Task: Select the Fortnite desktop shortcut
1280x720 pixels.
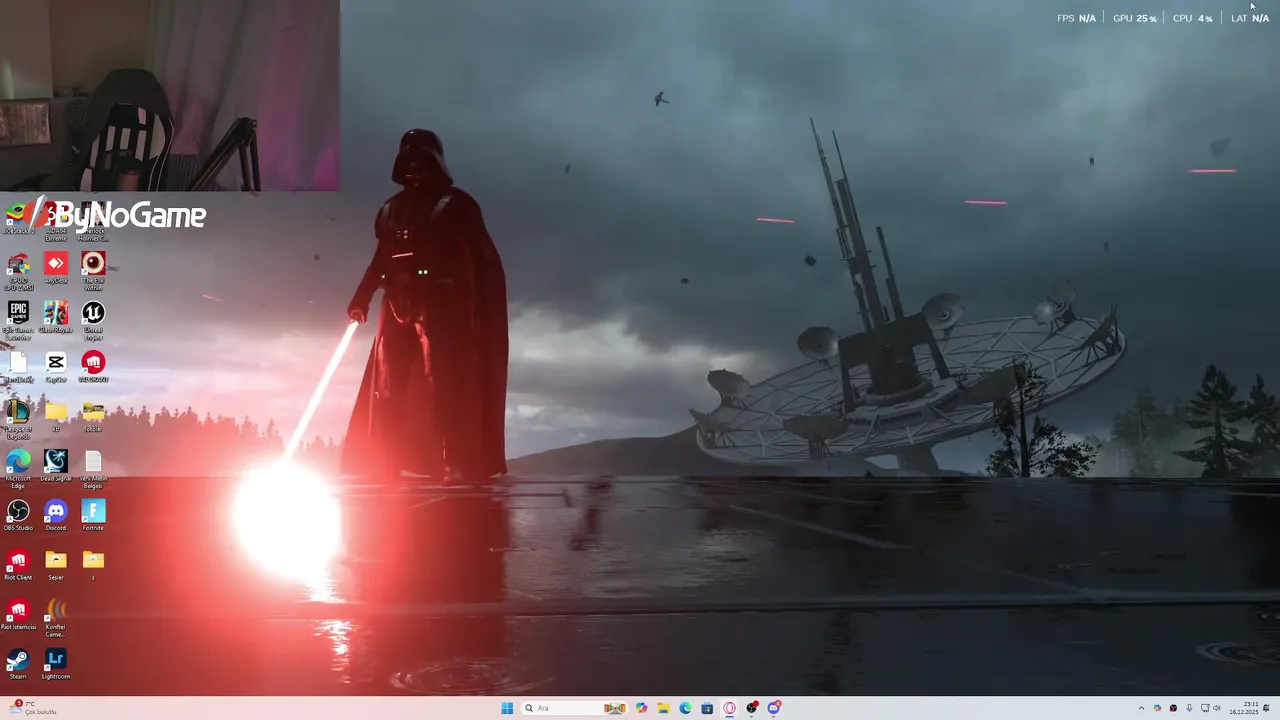Action: point(93,515)
